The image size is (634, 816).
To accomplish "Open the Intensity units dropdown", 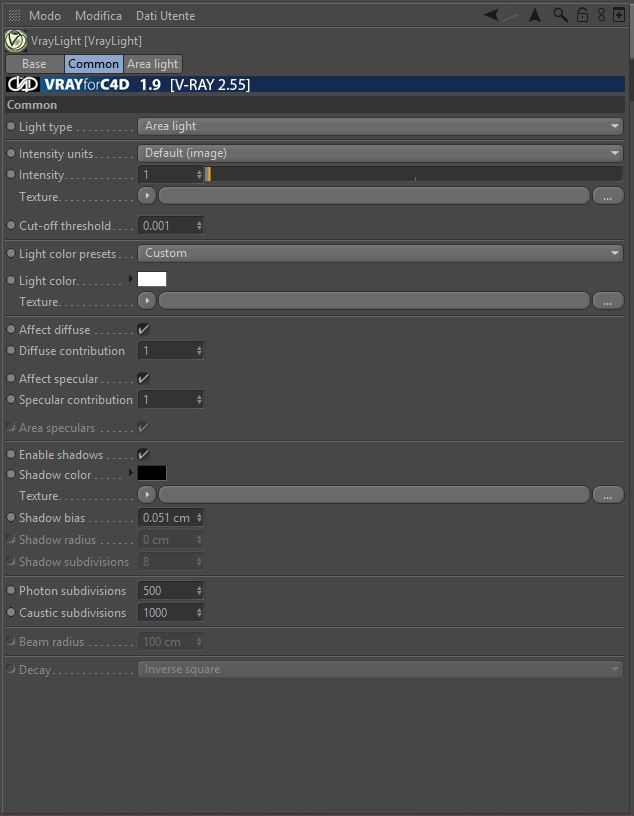I will click(x=381, y=153).
